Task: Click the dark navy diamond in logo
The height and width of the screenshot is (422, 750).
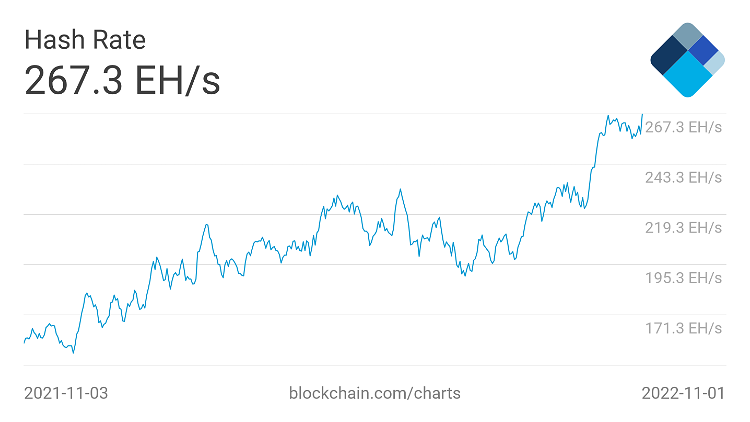Action: [x=668, y=57]
